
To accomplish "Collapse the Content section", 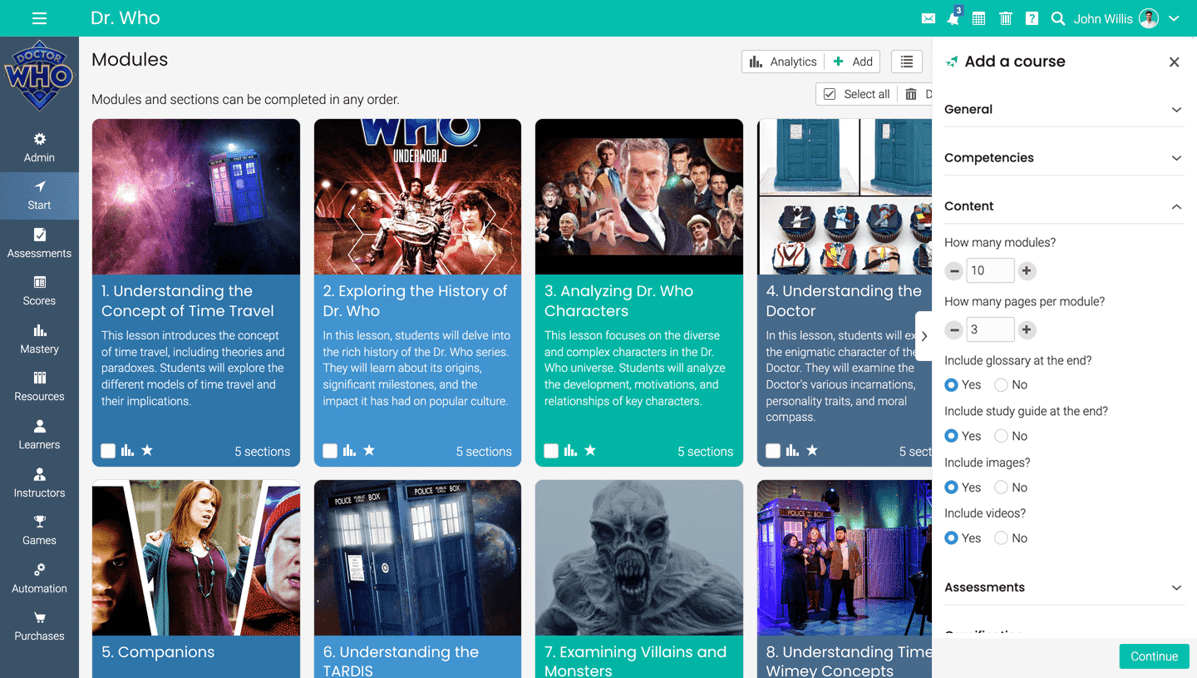I will click(x=1063, y=206).
